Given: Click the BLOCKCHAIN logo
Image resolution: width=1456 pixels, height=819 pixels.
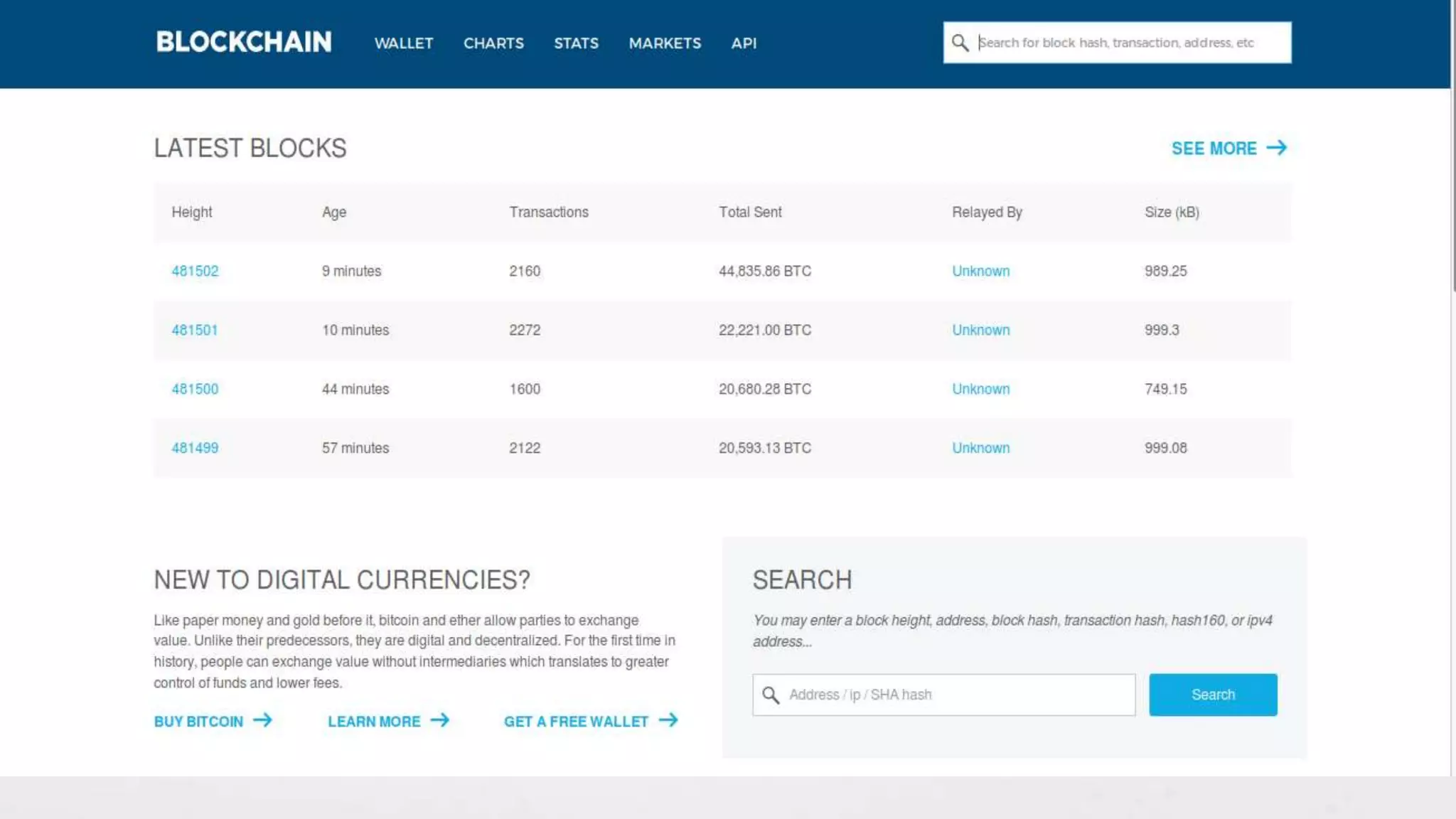Looking at the screenshot, I should tap(244, 42).
